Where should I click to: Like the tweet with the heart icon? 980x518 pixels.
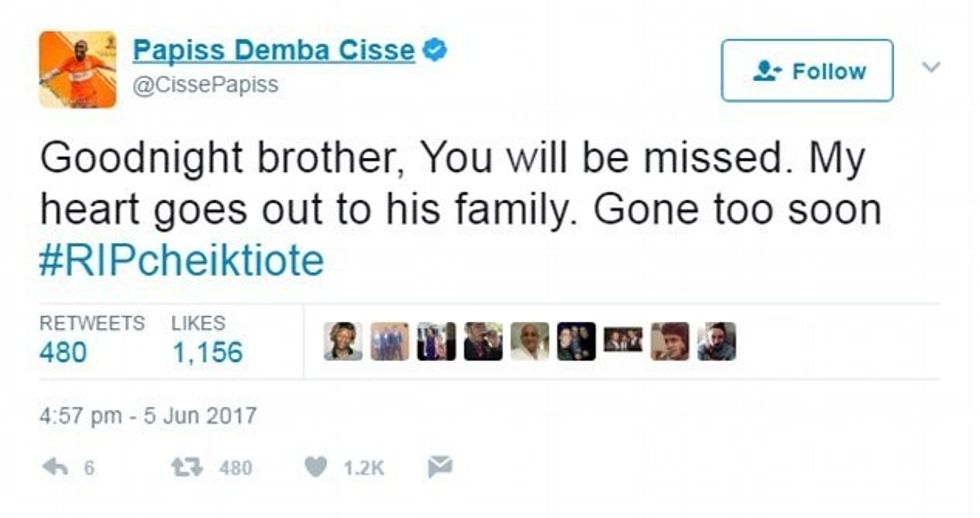(316, 468)
